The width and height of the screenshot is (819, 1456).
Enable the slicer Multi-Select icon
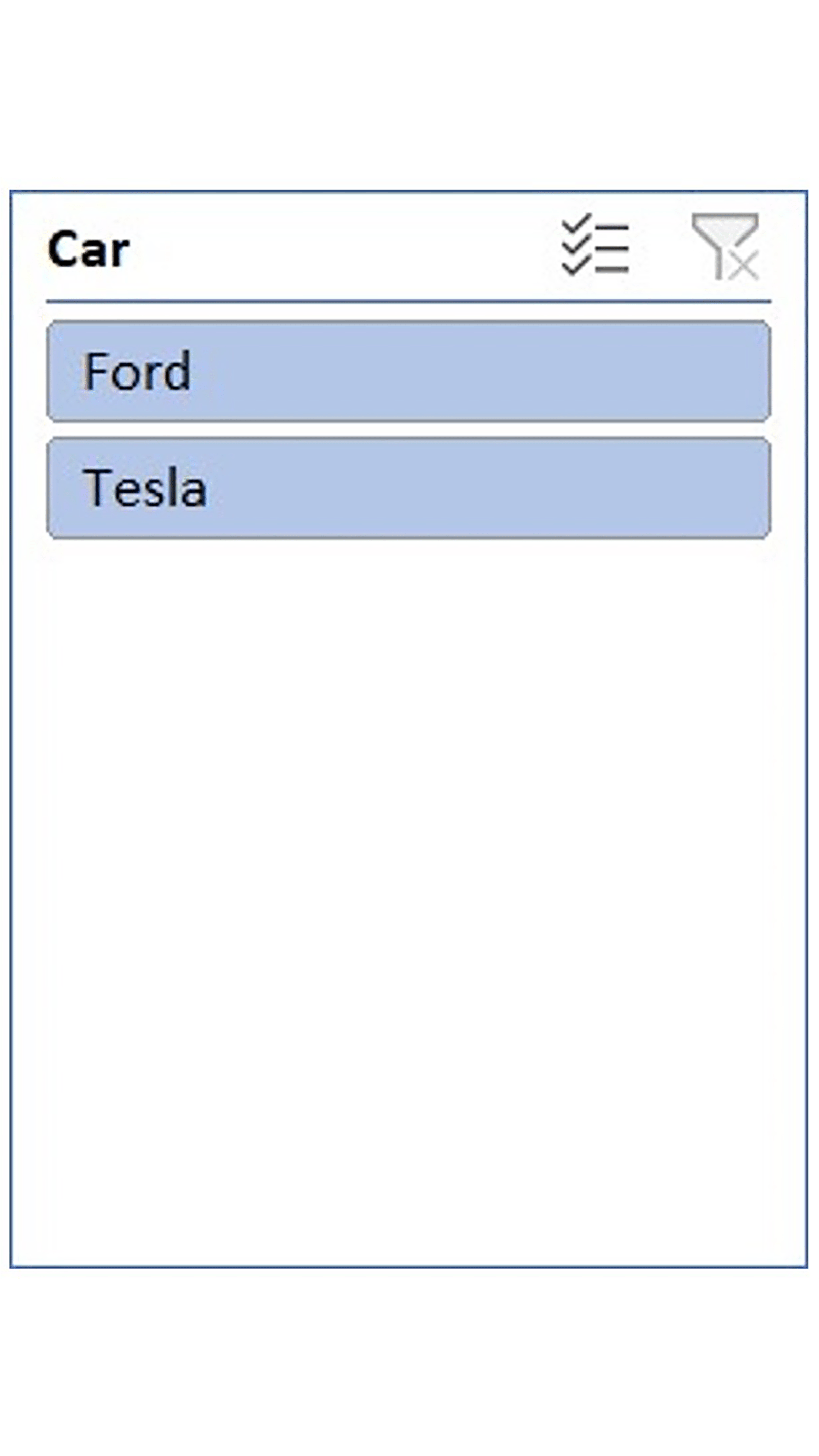(x=595, y=246)
